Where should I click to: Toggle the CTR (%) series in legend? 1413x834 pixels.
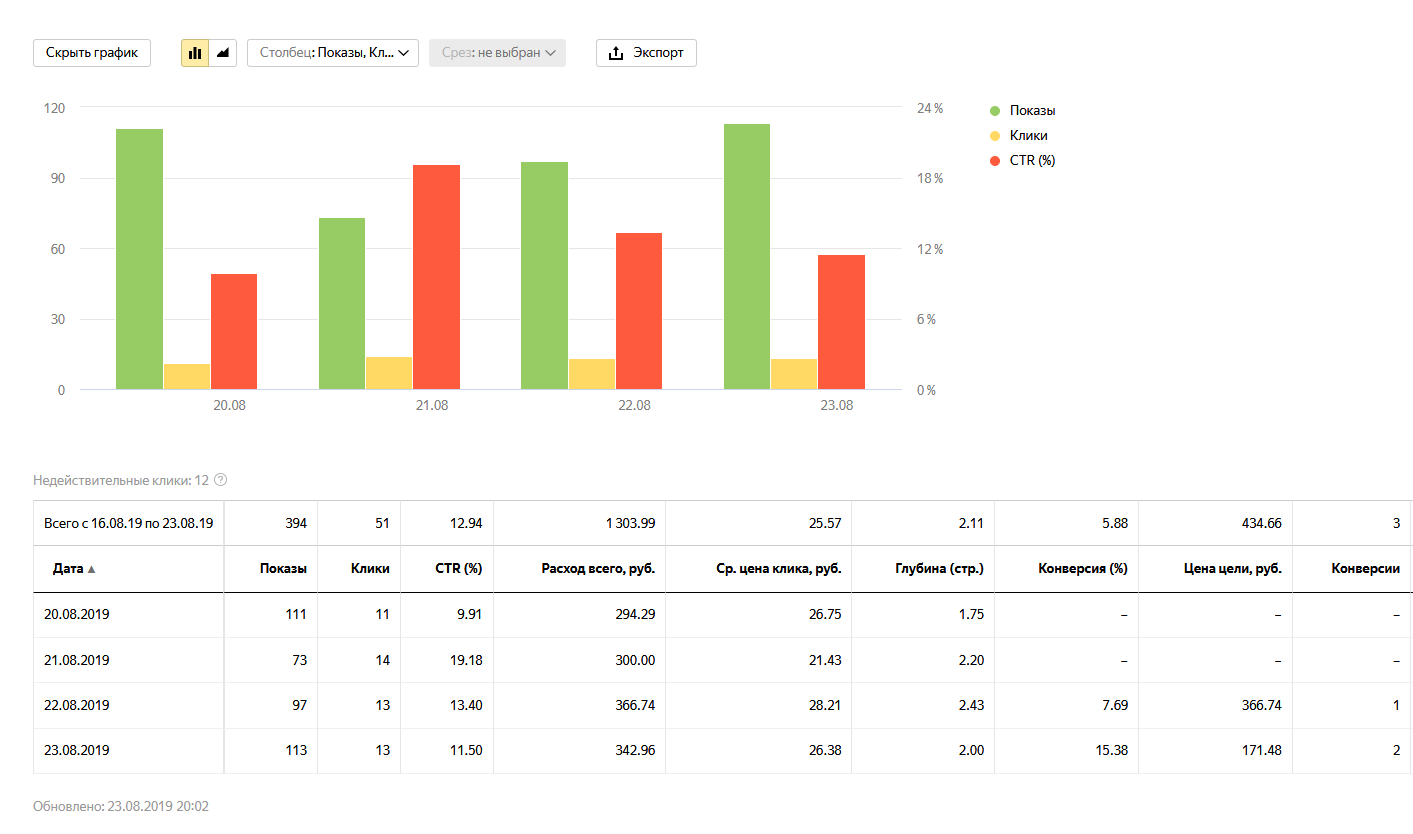(x=1031, y=161)
